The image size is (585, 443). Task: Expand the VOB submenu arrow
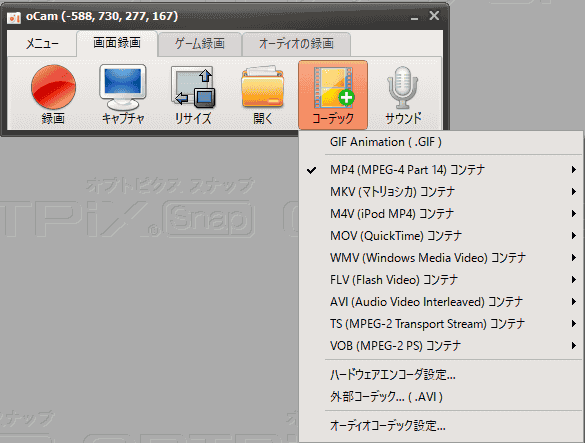pyautogui.click(x=573, y=346)
